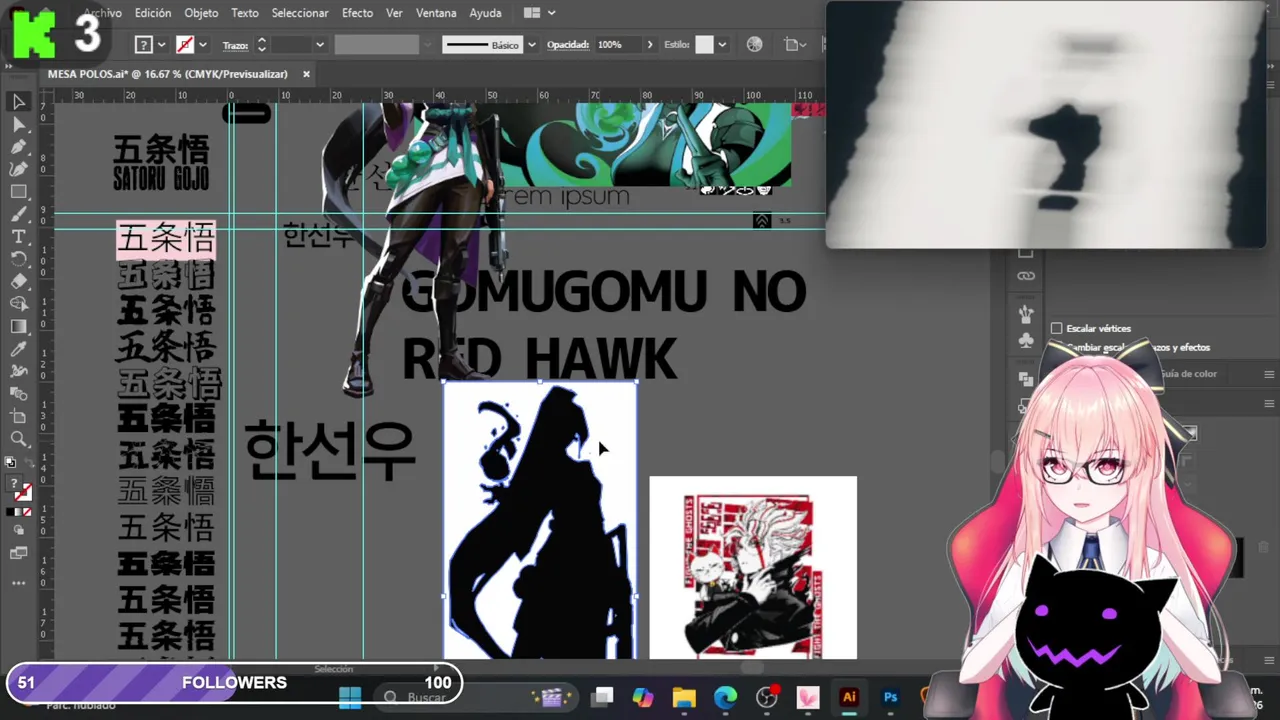The height and width of the screenshot is (720, 1280).
Task: Open the drawing modes button
Action: click(x=19, y=530)
